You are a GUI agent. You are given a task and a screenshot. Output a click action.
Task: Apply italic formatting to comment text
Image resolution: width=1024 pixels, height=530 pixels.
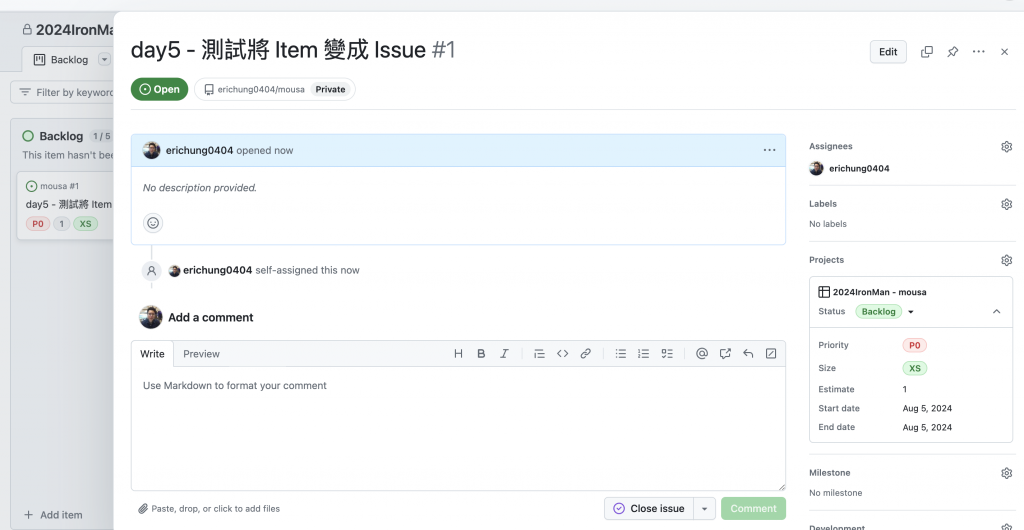pos(504,354)
